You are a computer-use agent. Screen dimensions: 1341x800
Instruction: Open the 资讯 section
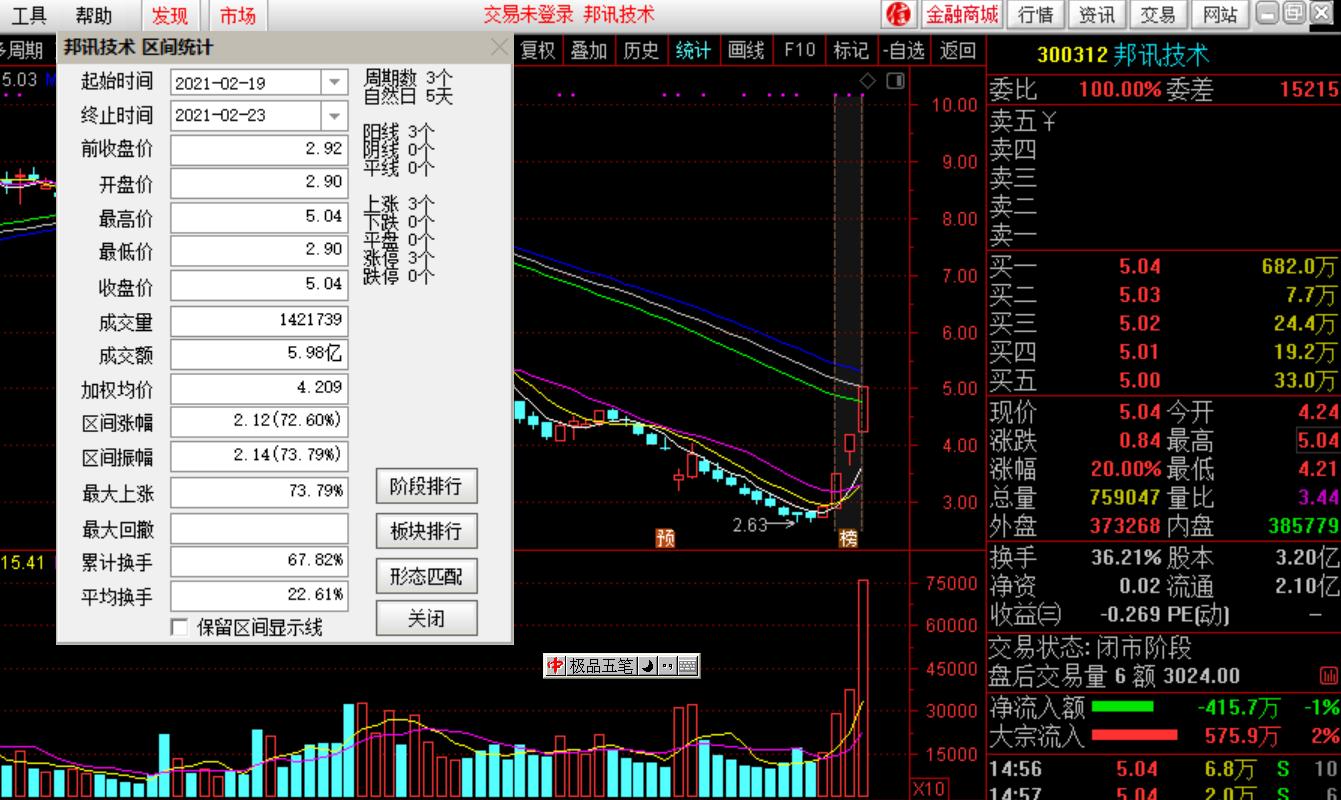[1097, 14]
